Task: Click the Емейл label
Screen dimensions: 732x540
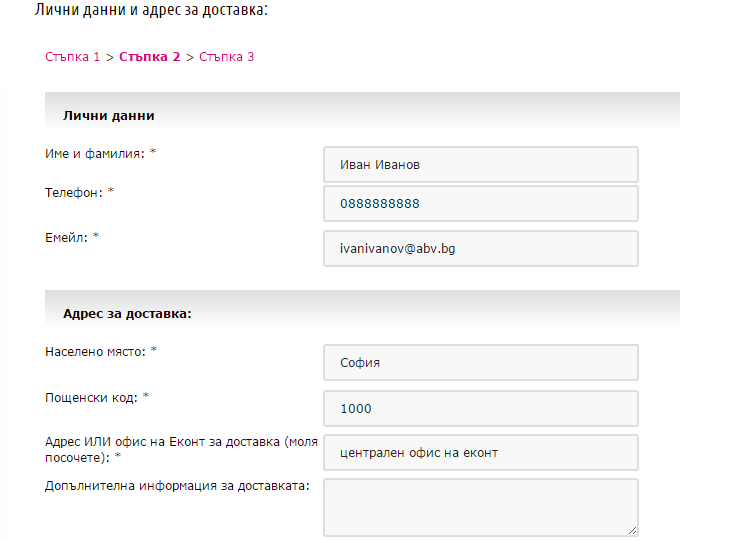Action: point(72,238)
